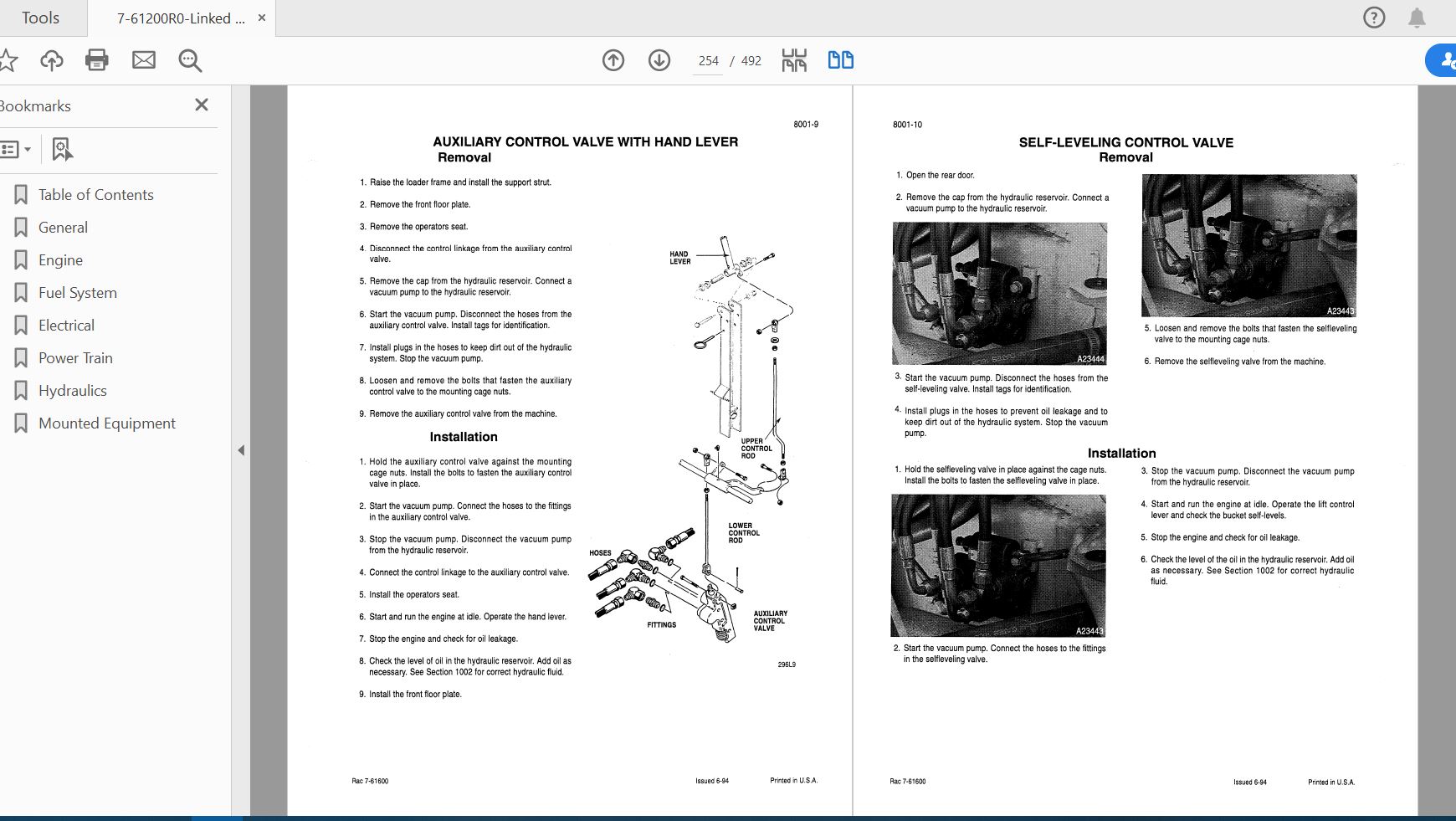Open the notifications bell
This screenshot has height=821, width=1456.
pos(1417,18)
